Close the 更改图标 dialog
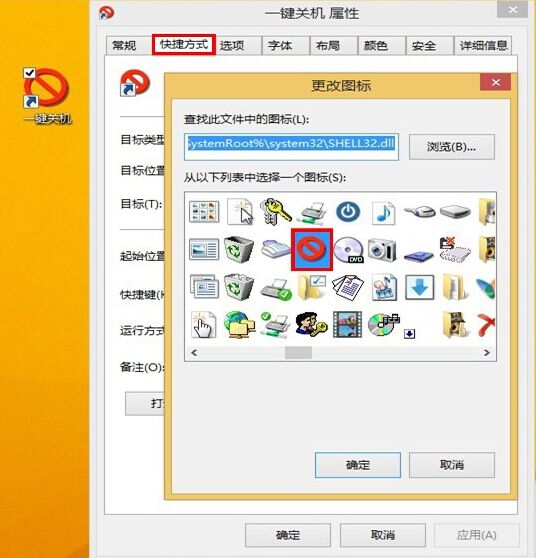The image size is (536, 558). coord(495,83)
